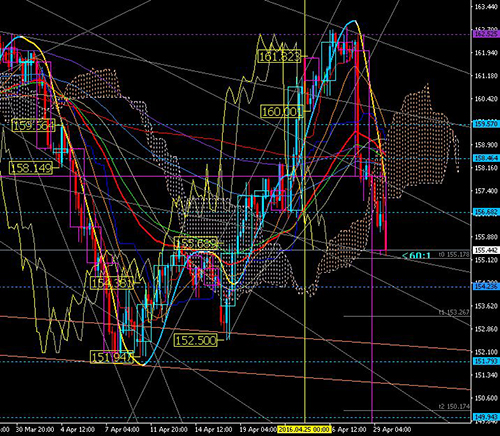Select the 160.001 price label box
500x436 pixels.
click(282, 111)
